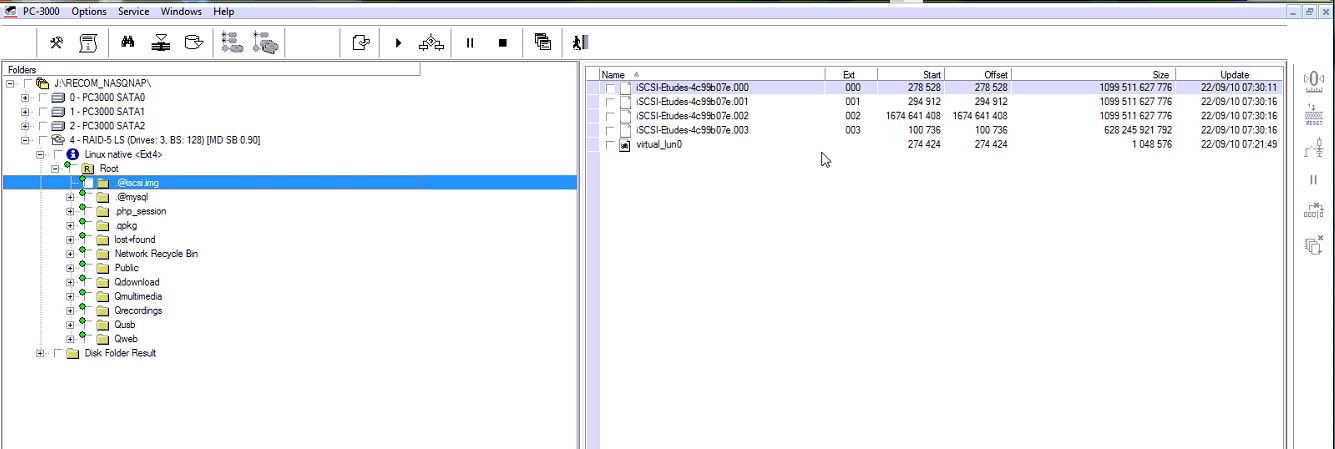Check the box for virtual_lun0
Screen dimensions: 1335x449
[610, 145]
